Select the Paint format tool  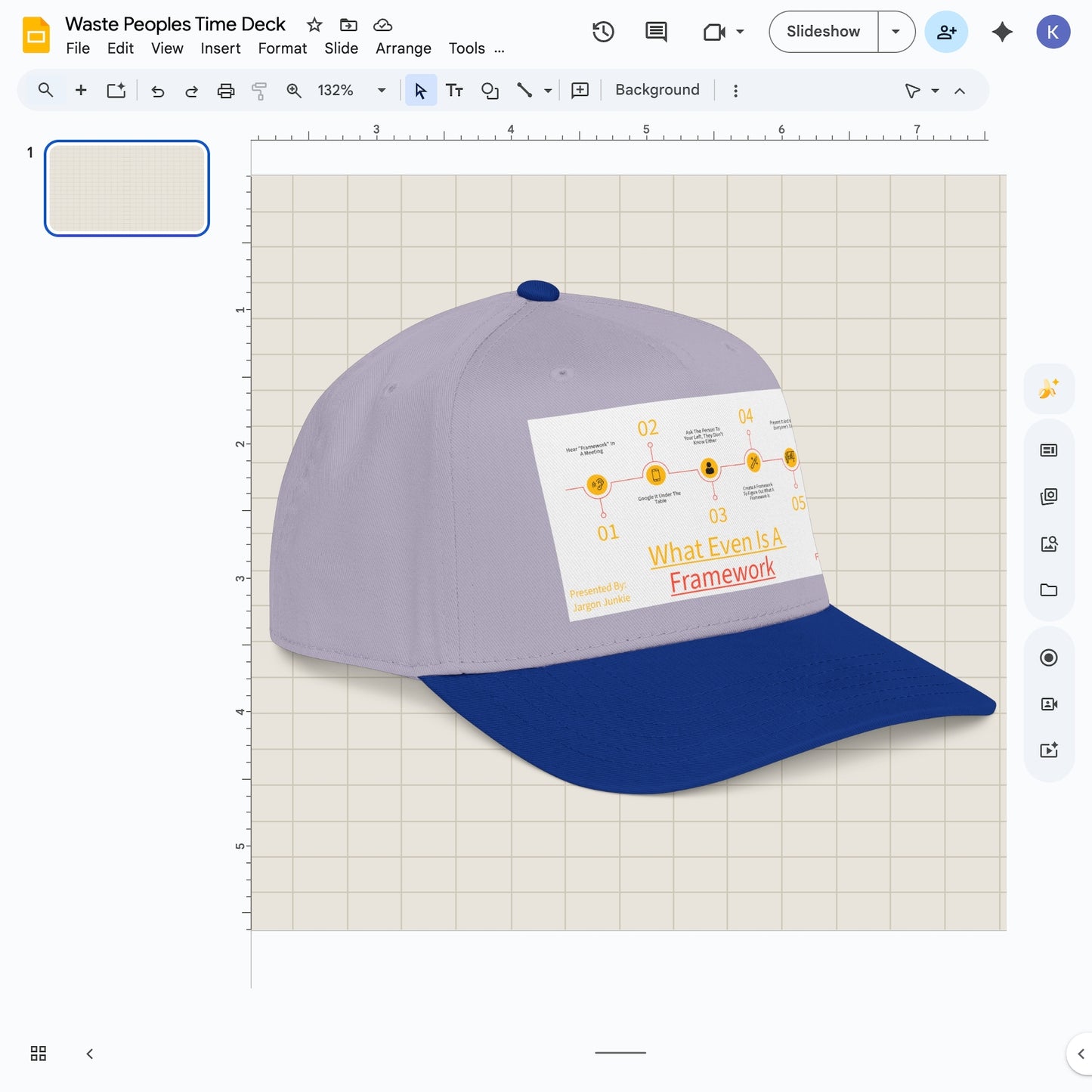click(259, 90)
